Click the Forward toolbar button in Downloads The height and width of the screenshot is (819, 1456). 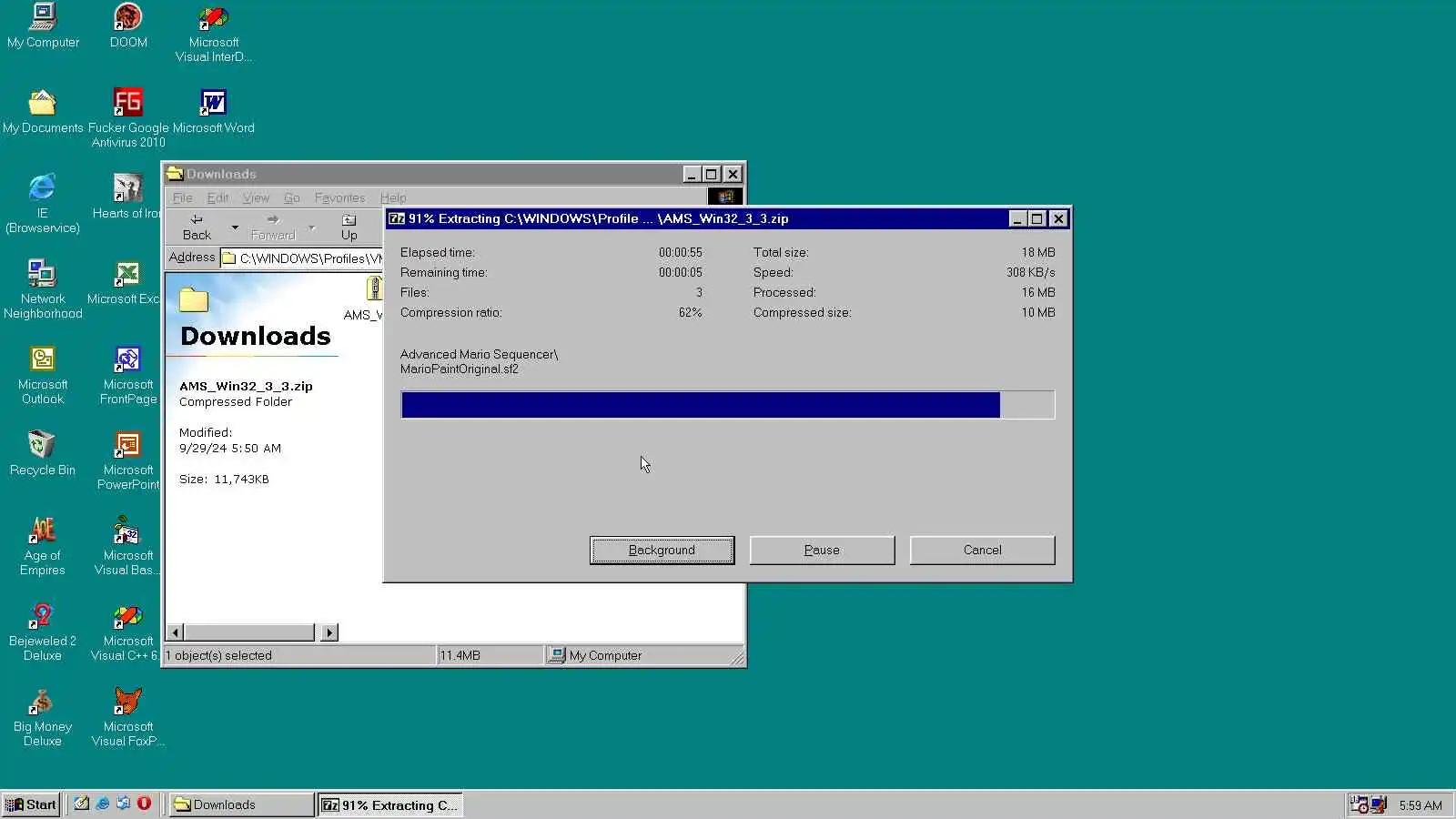pyautogui.click(x=273, y=227)
